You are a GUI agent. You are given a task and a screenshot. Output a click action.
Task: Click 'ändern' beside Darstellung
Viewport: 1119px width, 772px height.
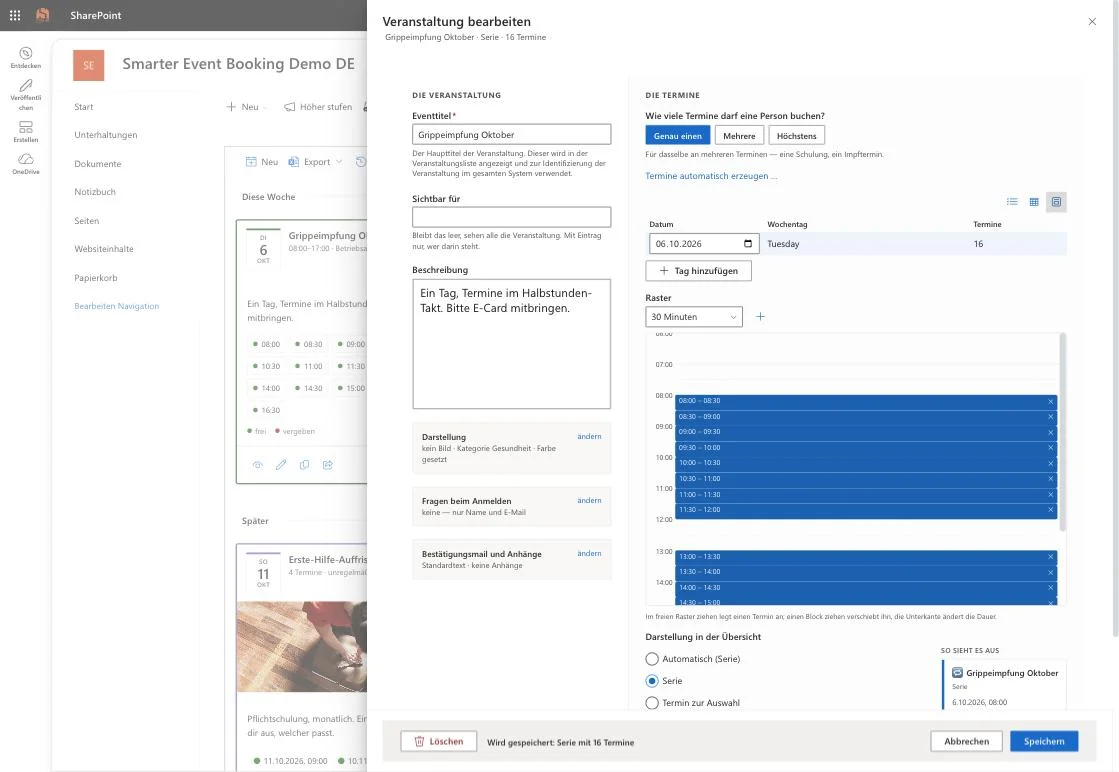[589, 437]
